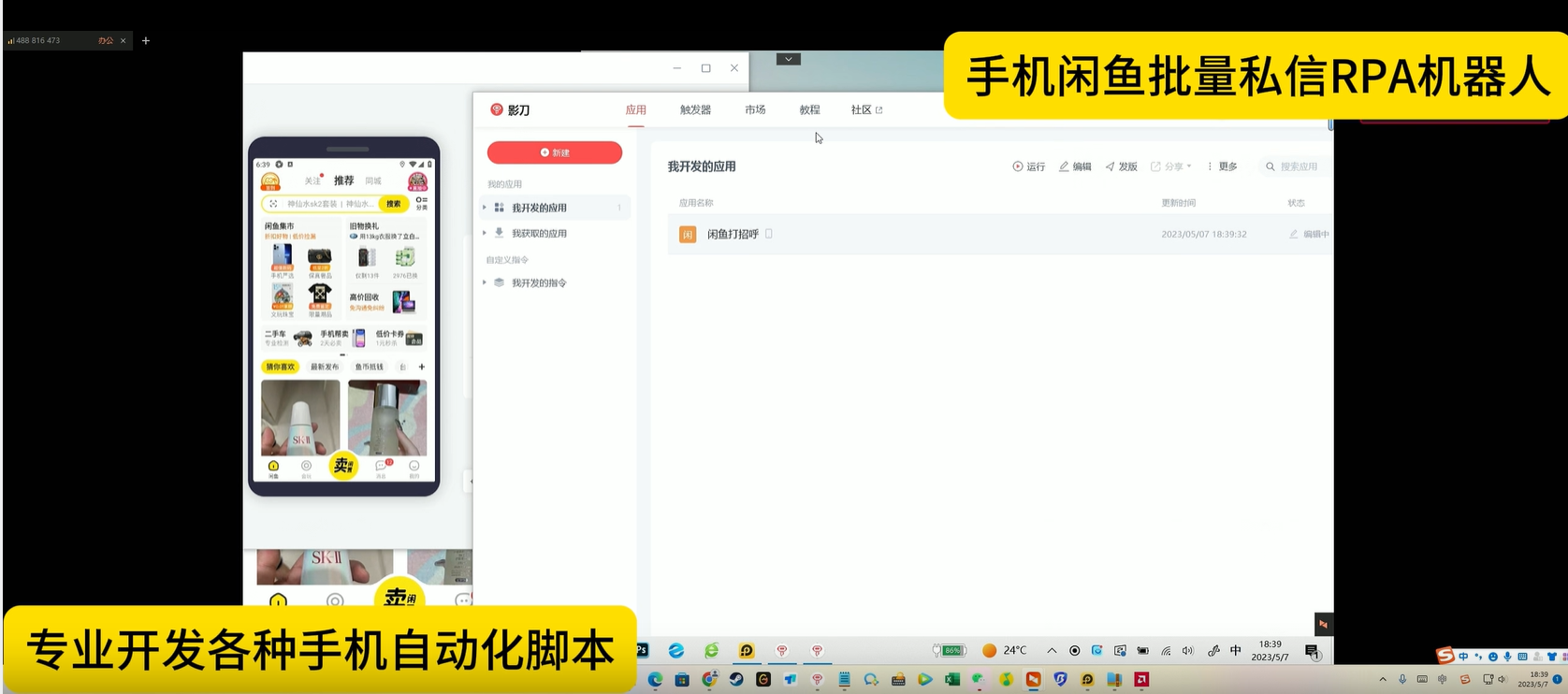Tap the 分类 category icon on phone

(422, 202)
